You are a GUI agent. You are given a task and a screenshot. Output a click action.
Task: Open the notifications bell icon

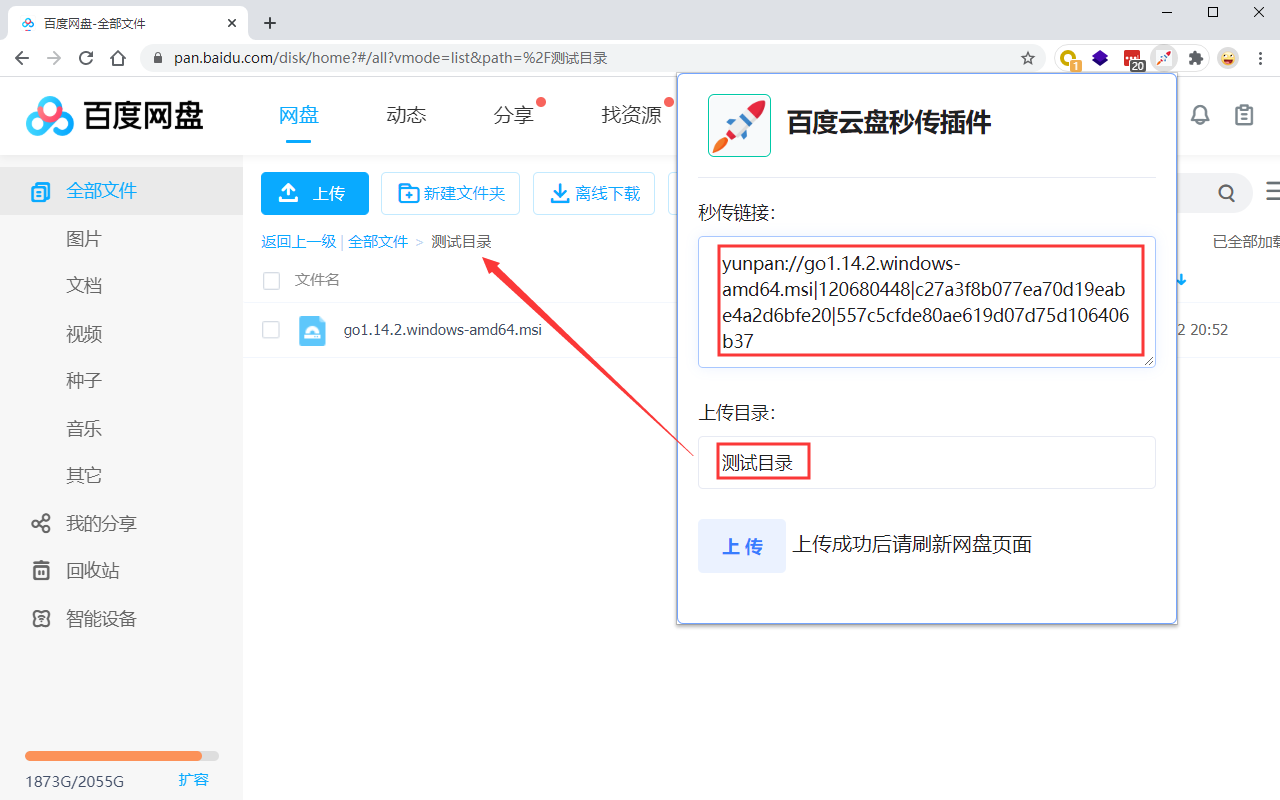(1200, 115)
